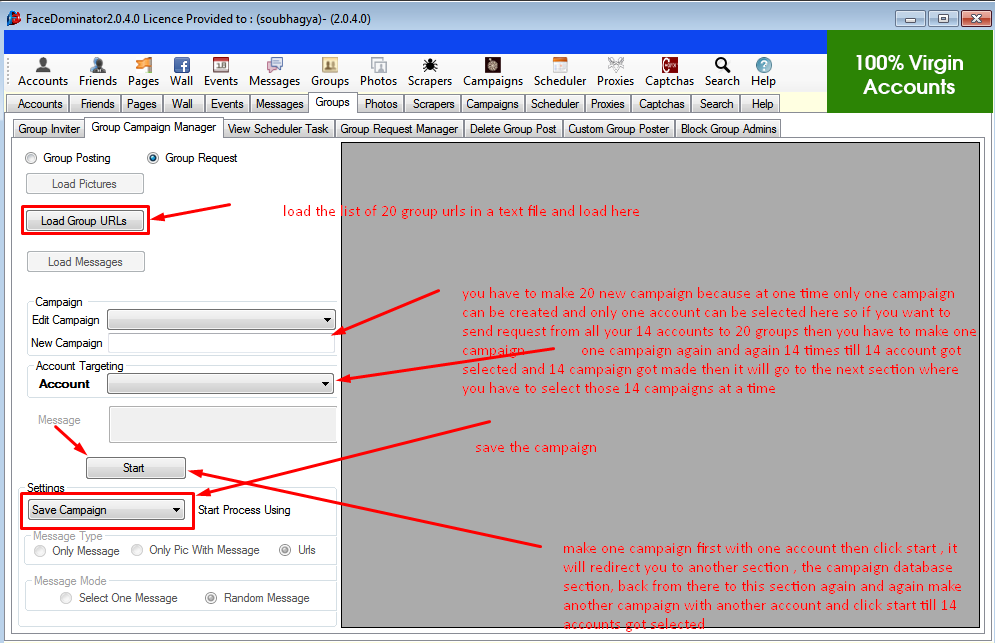
Task: Select the Groups main tab
Action: tap(333, 102)
